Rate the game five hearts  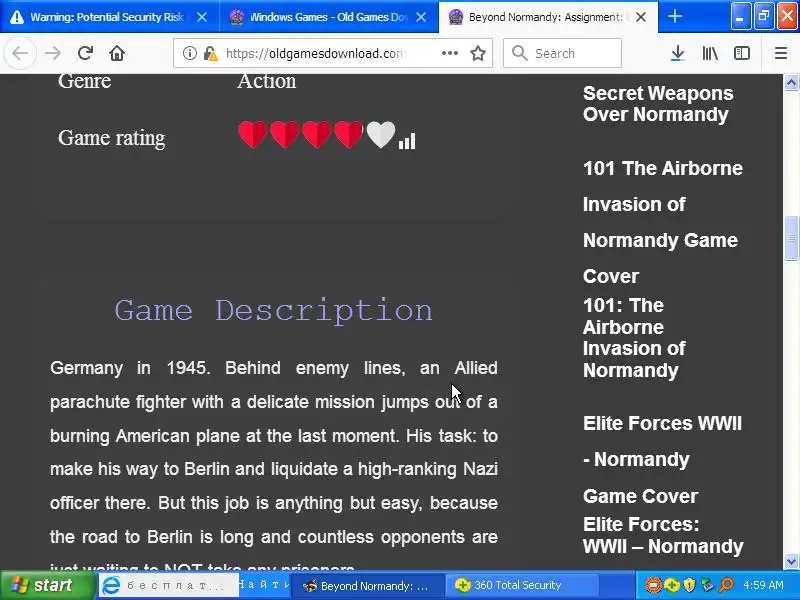pos(381,135)
